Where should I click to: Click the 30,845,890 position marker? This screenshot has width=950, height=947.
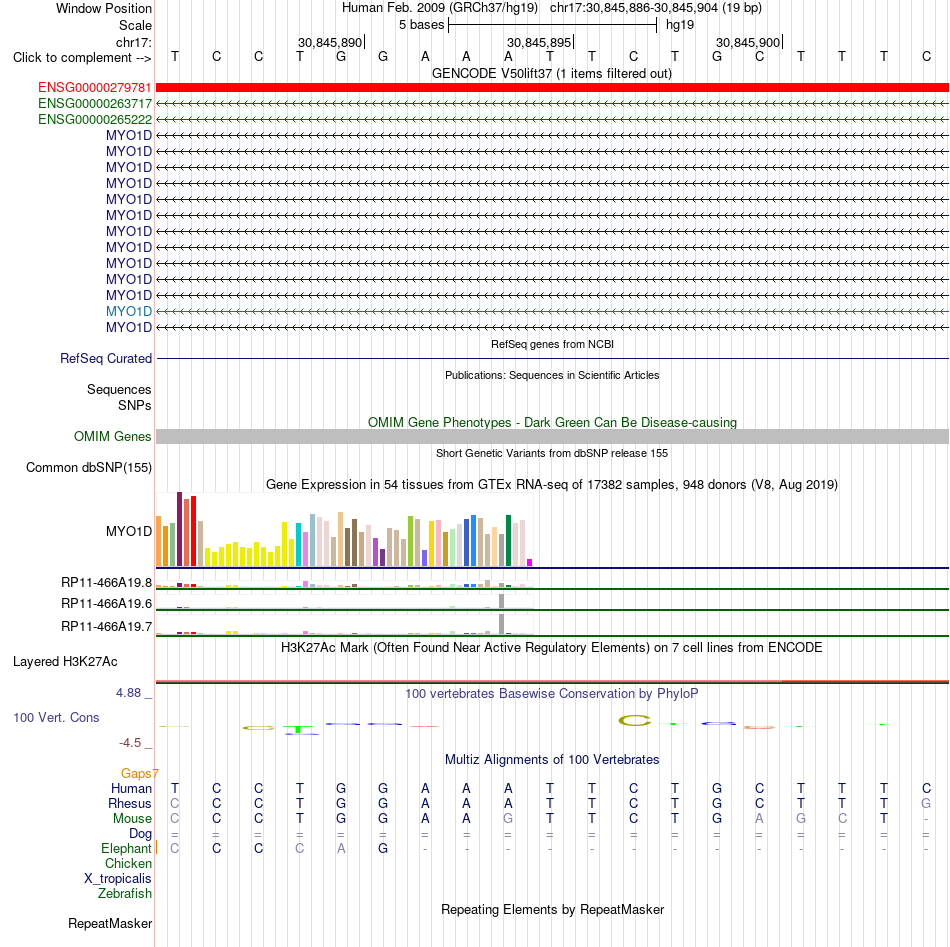[330, 42]
